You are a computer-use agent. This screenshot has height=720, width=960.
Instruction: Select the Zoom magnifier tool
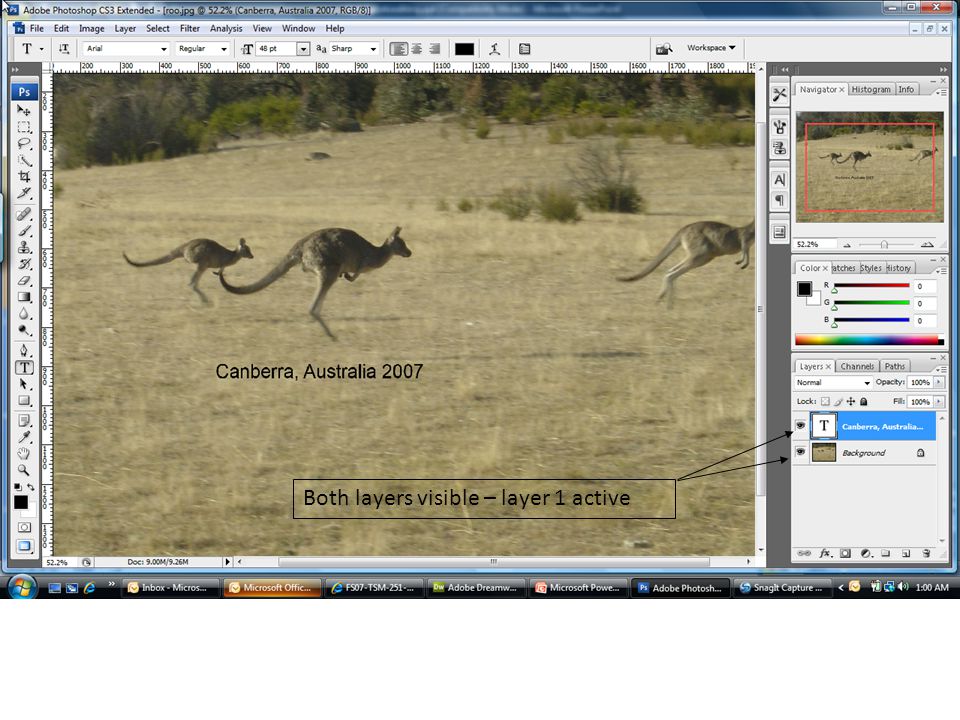coord(24,470)
